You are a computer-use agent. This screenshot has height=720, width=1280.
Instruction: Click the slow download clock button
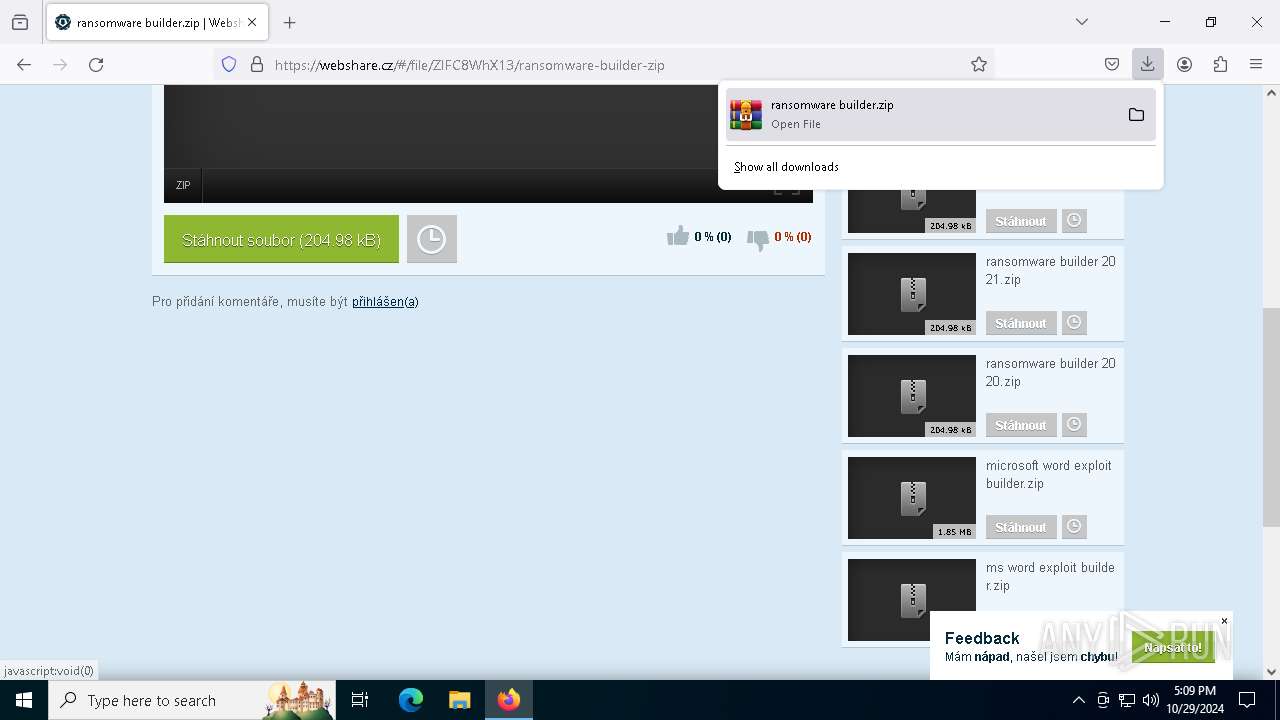pos(432,239)
